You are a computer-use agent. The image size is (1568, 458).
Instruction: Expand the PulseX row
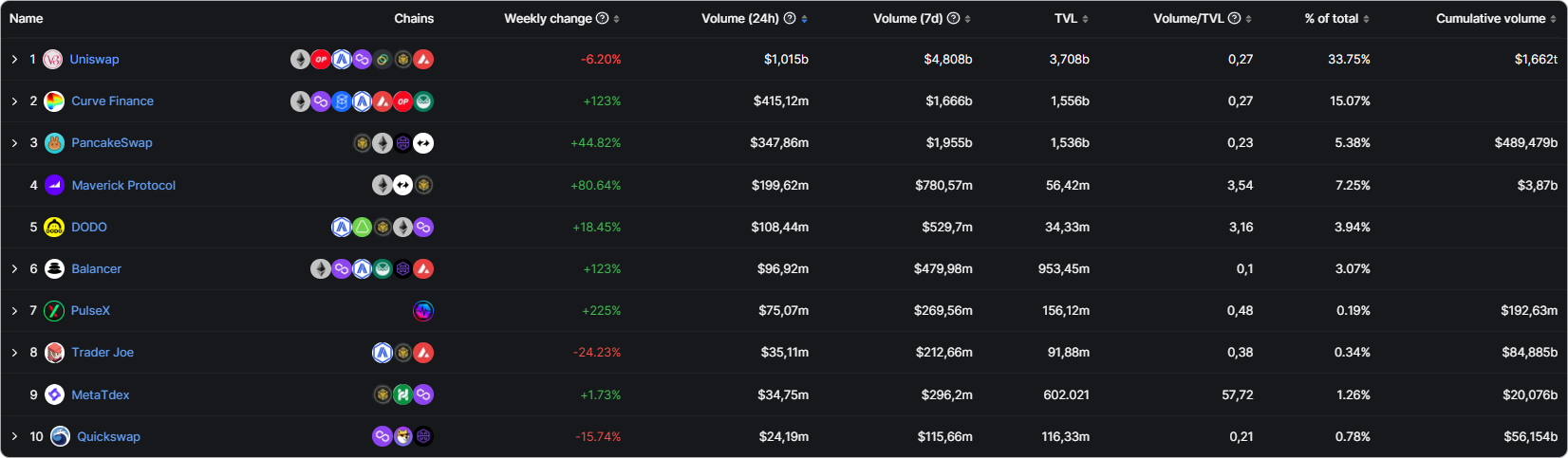(15, 311)
